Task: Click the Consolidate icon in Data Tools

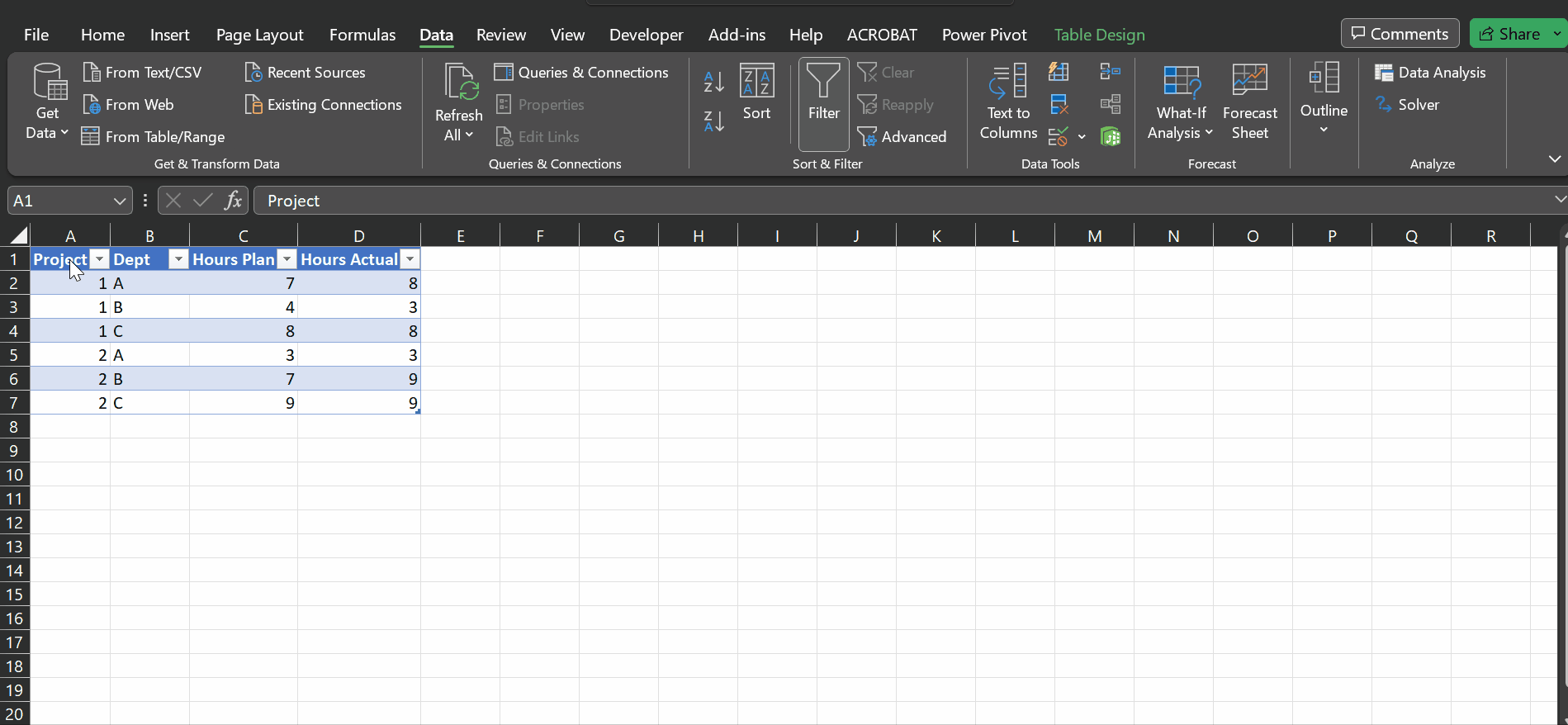Action: coord(1111,72)
